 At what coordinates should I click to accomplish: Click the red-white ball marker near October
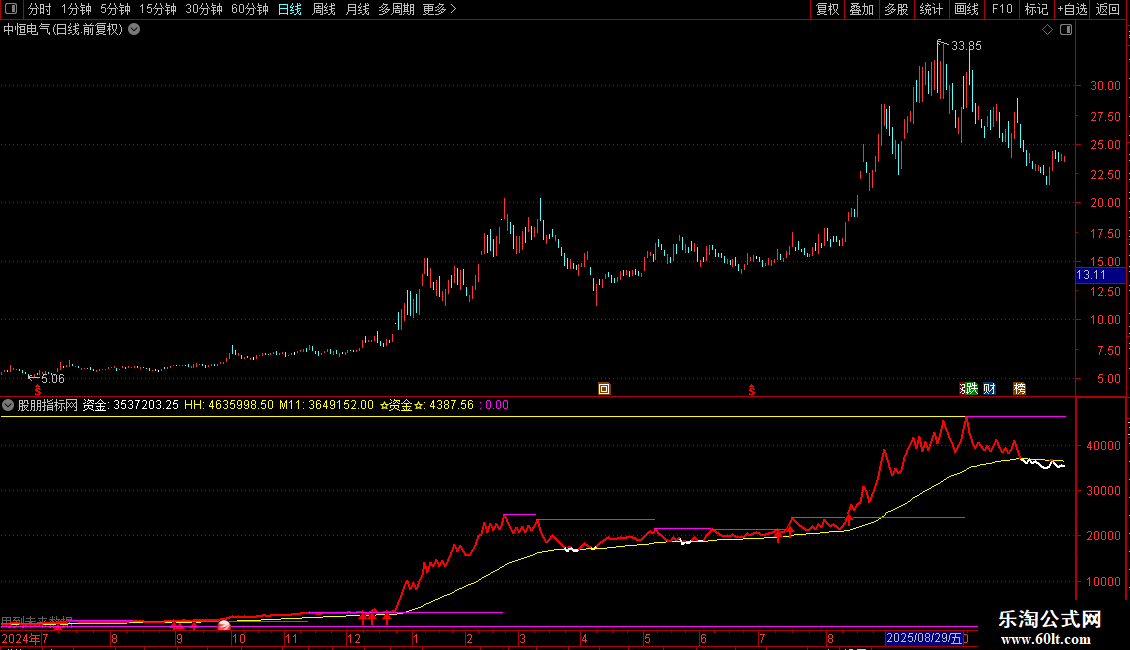coord(224,625)
